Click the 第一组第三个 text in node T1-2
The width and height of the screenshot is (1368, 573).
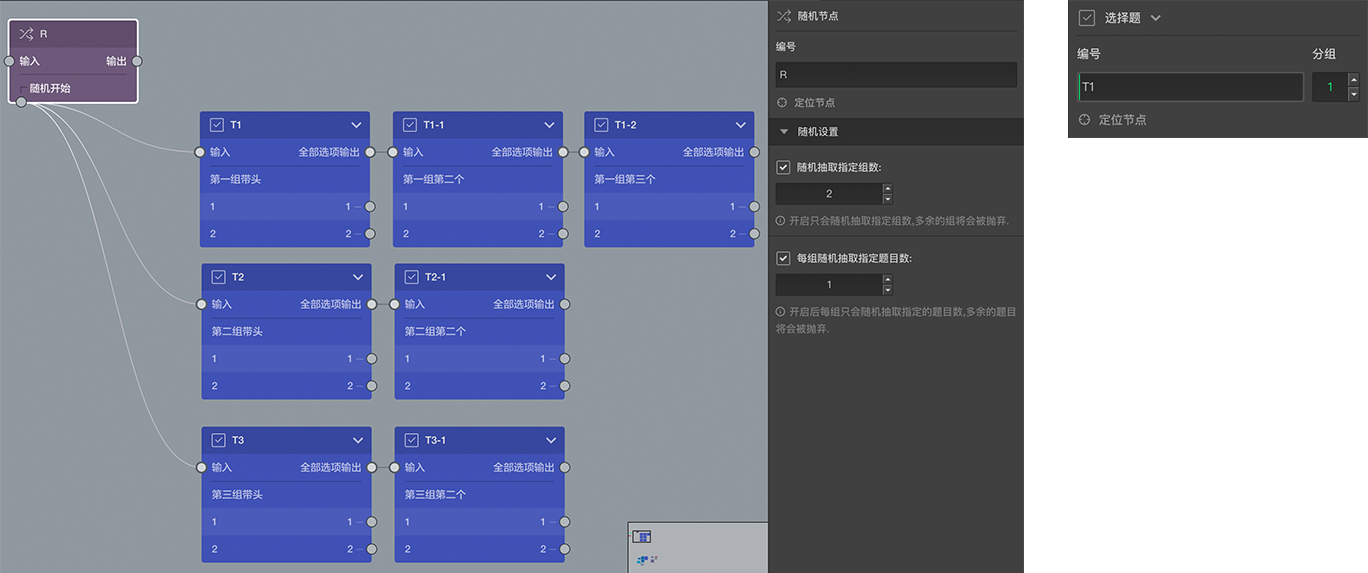click(625, 179)
